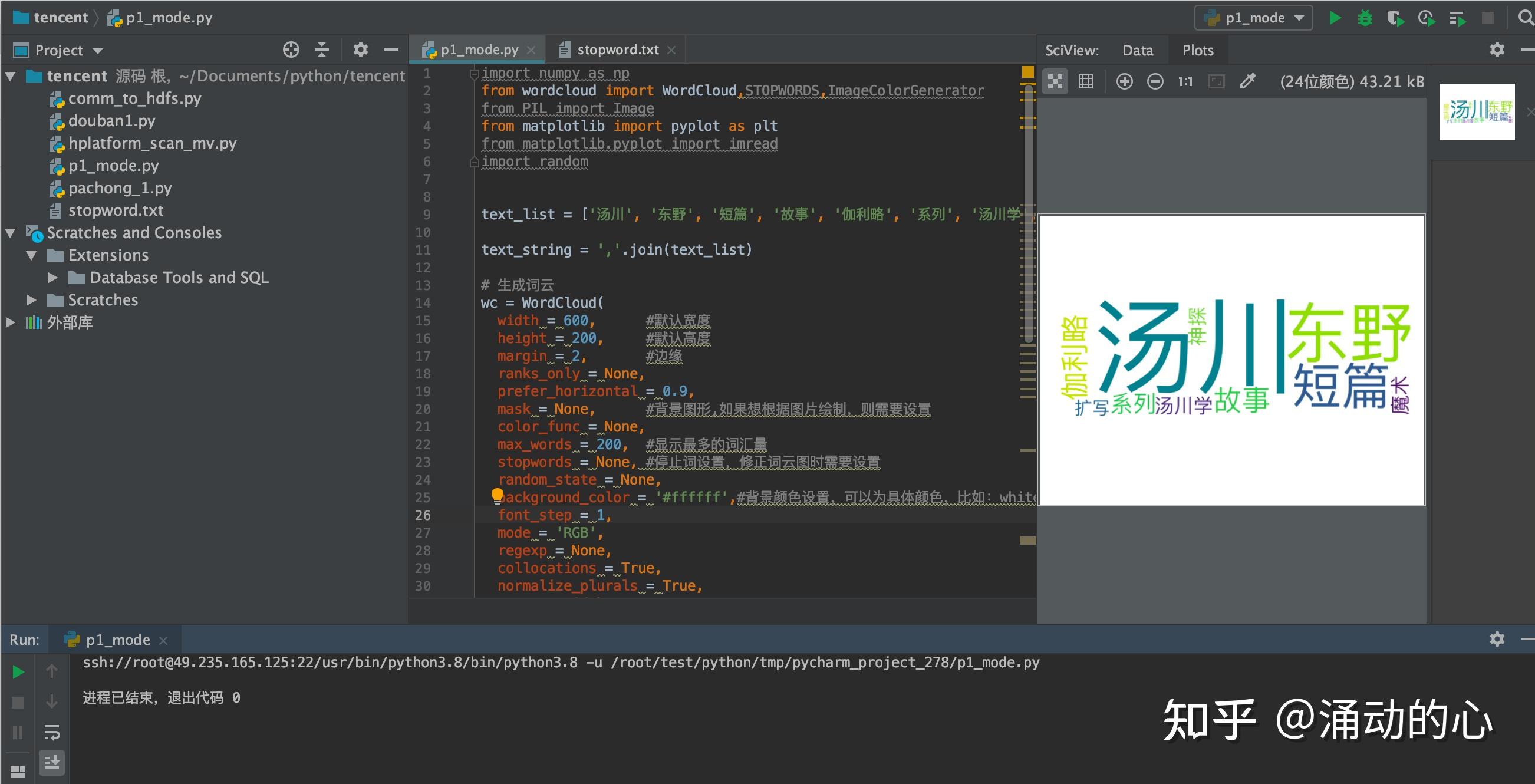Viewport: 1535px width, 784px height.
Task: Zoom in on the wordcloud plot
Action: coord(1125,81)
